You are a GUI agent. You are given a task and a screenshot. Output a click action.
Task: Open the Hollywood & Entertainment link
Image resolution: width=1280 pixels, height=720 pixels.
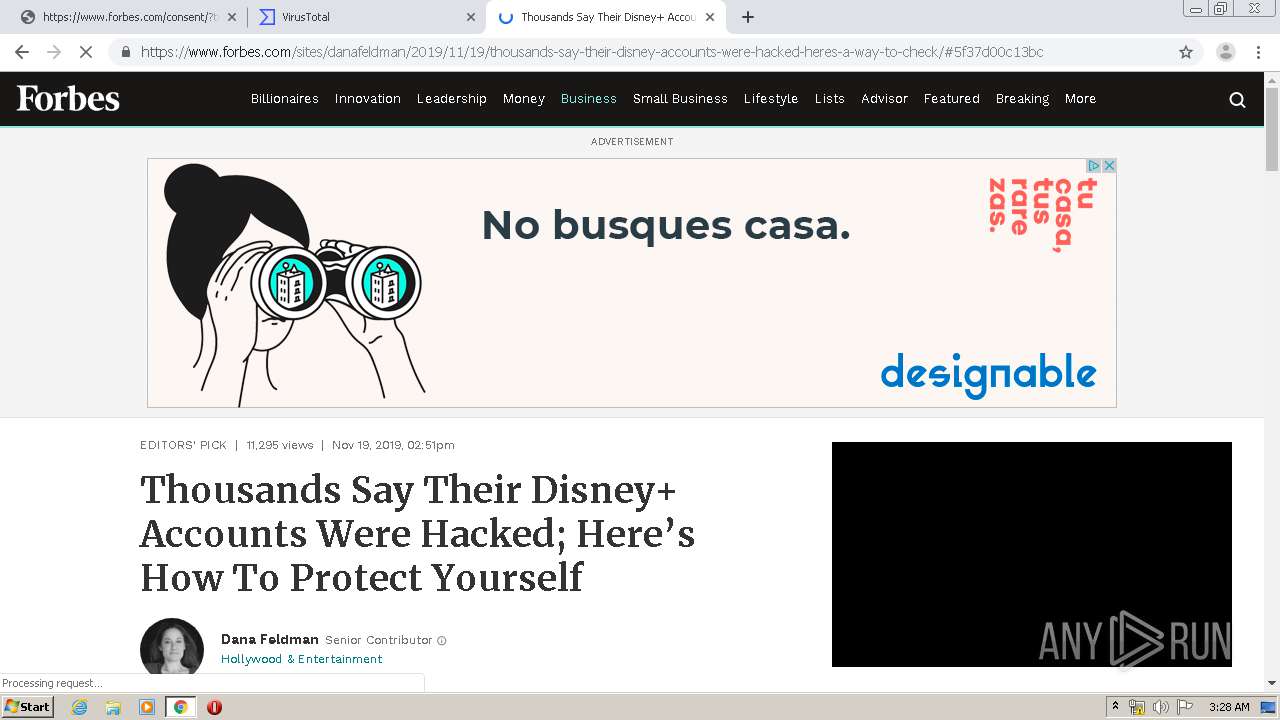(x=302, y=659)
